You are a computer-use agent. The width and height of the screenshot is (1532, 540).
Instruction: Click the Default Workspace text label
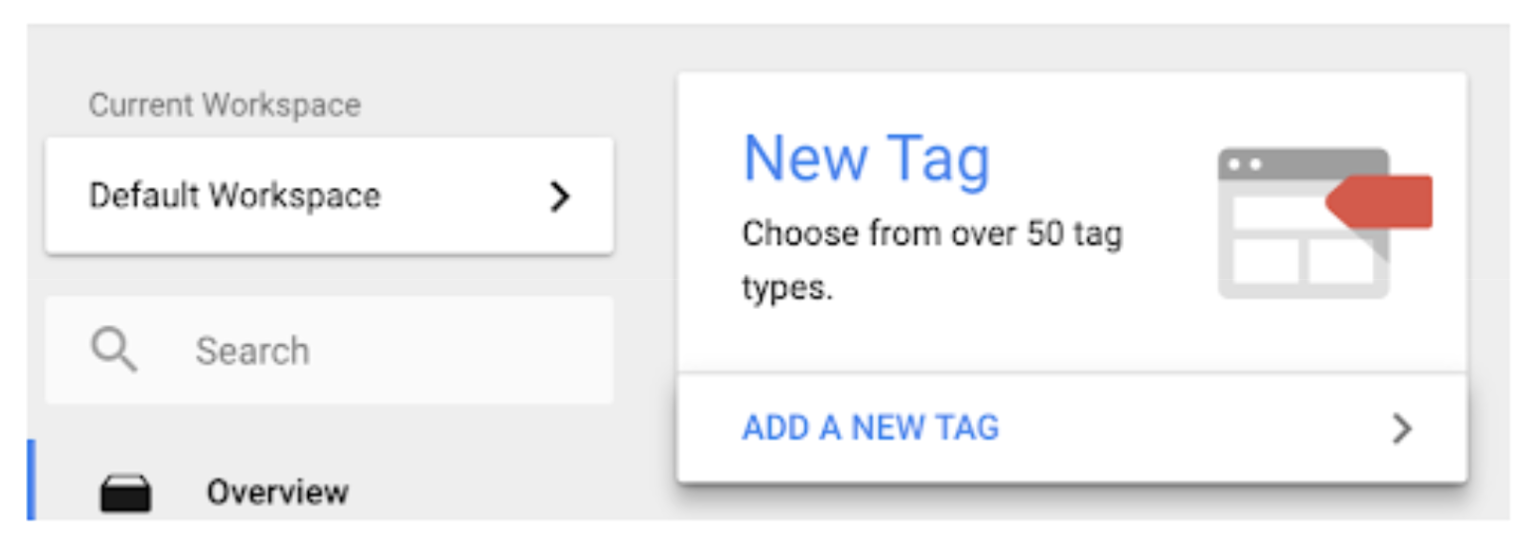tap(235, 195)
